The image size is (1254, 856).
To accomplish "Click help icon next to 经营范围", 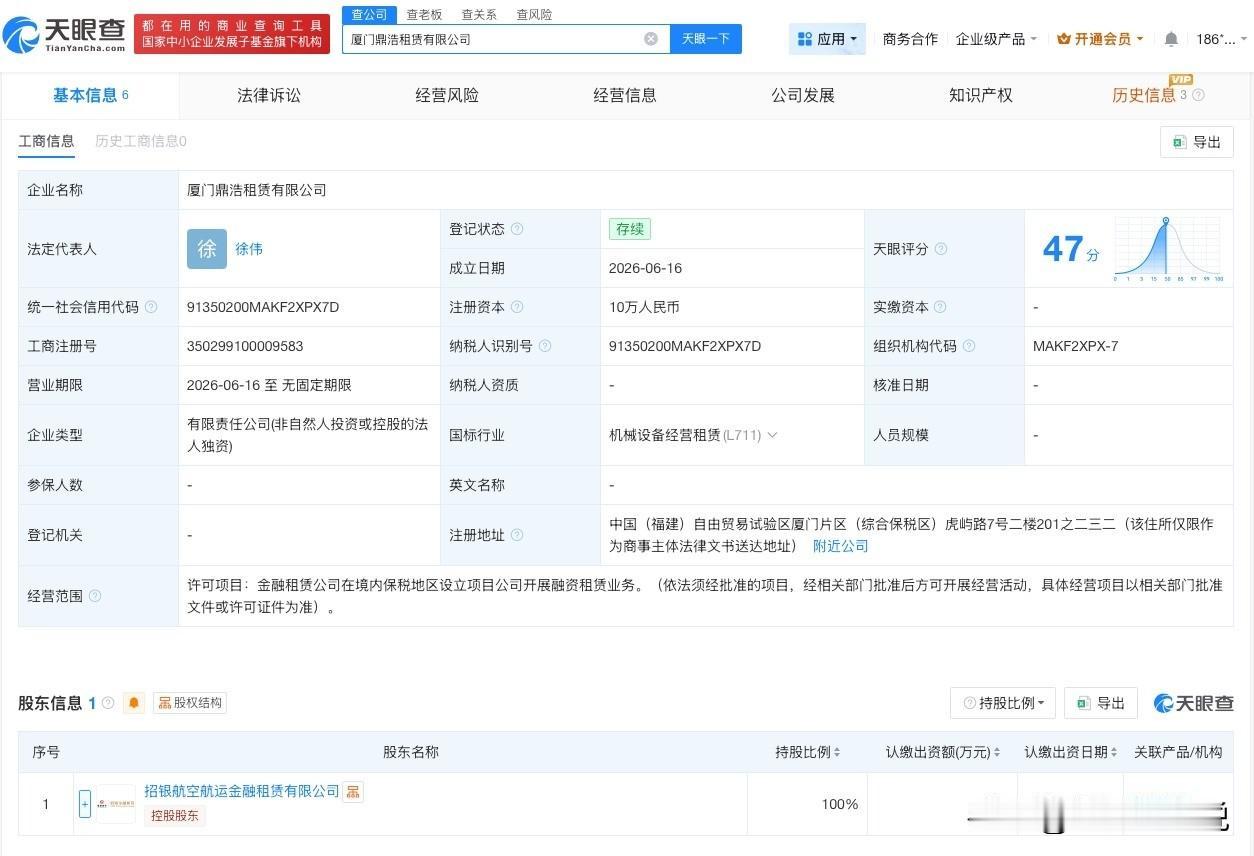I will [x=95, y=596].
